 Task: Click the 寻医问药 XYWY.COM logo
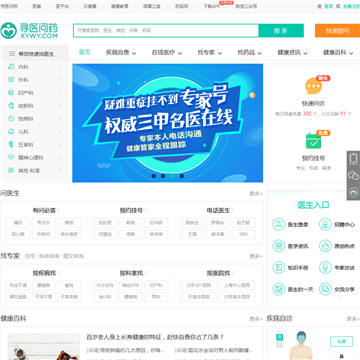click(x=29, y=30)
